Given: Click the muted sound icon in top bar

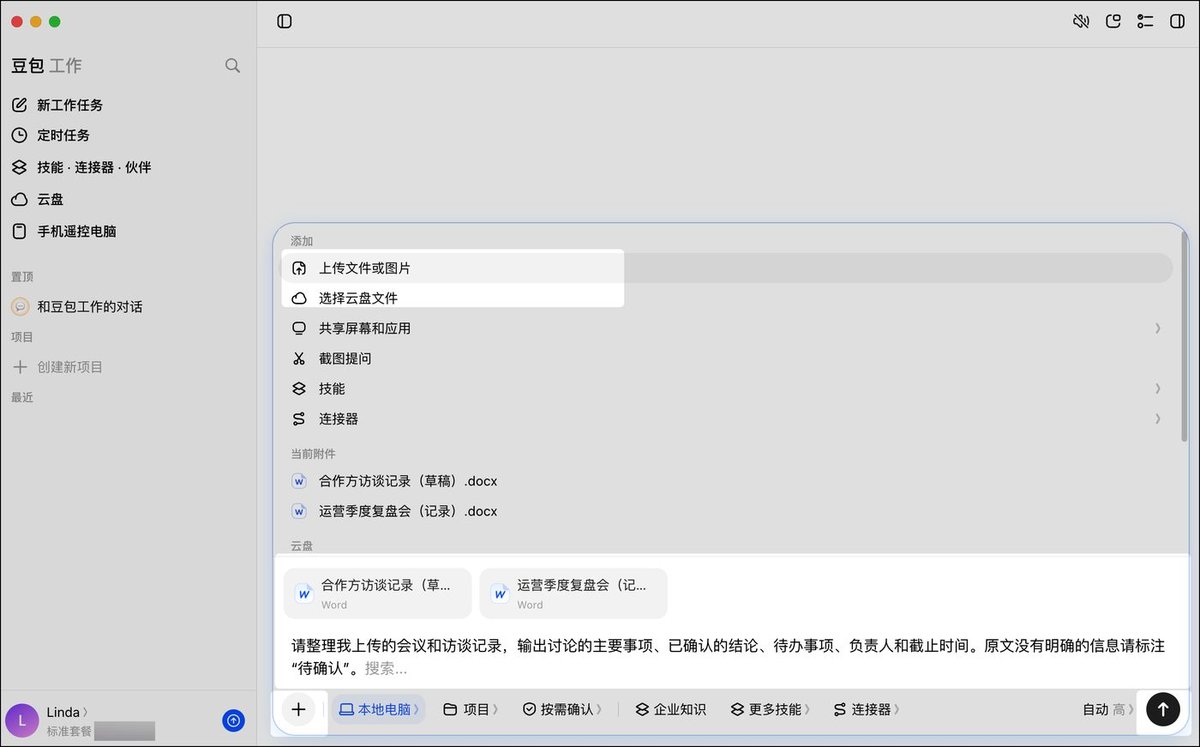Looking at the screenshot, I should pos(1081,21).
